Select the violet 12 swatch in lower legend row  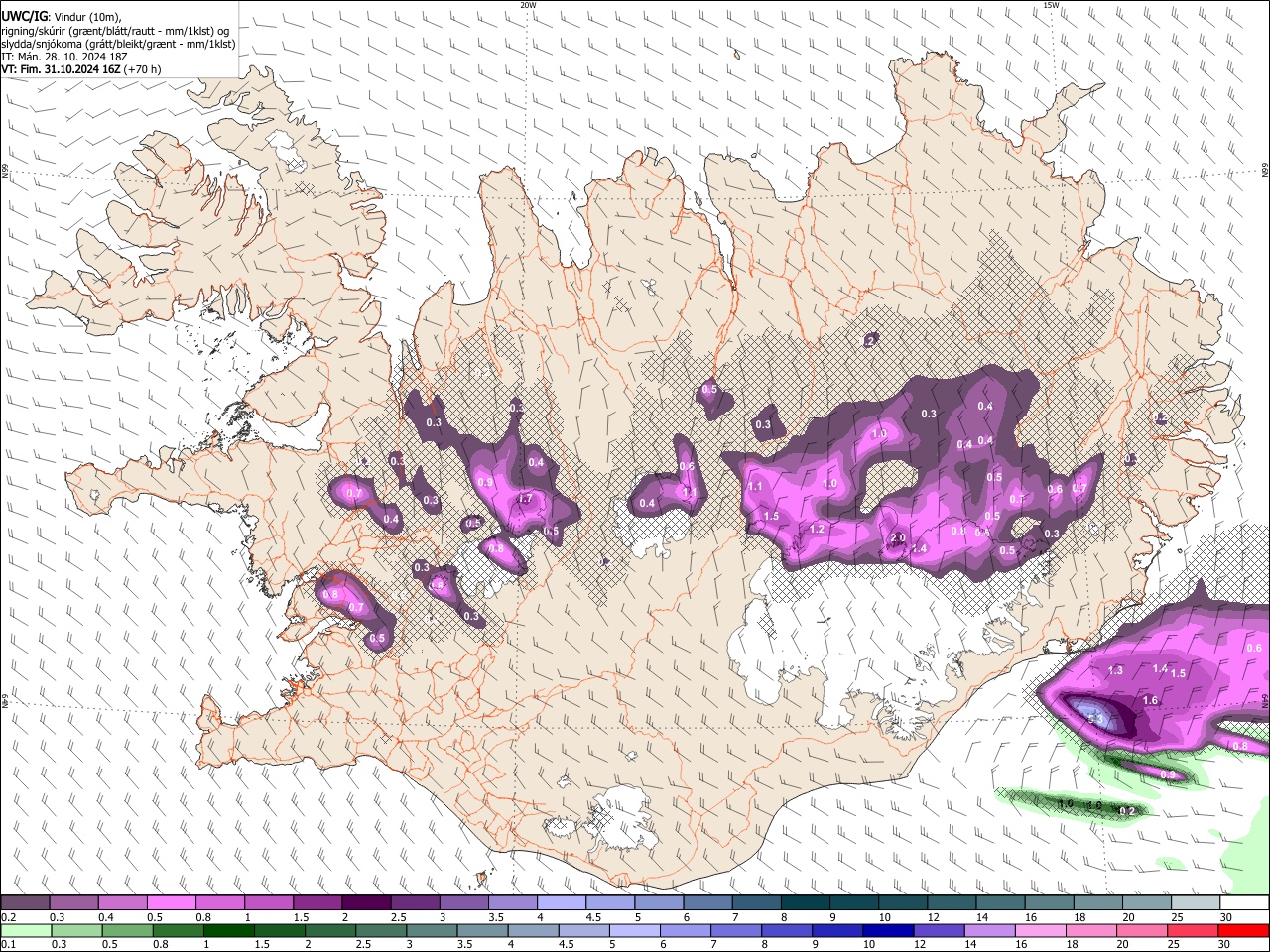939,931
